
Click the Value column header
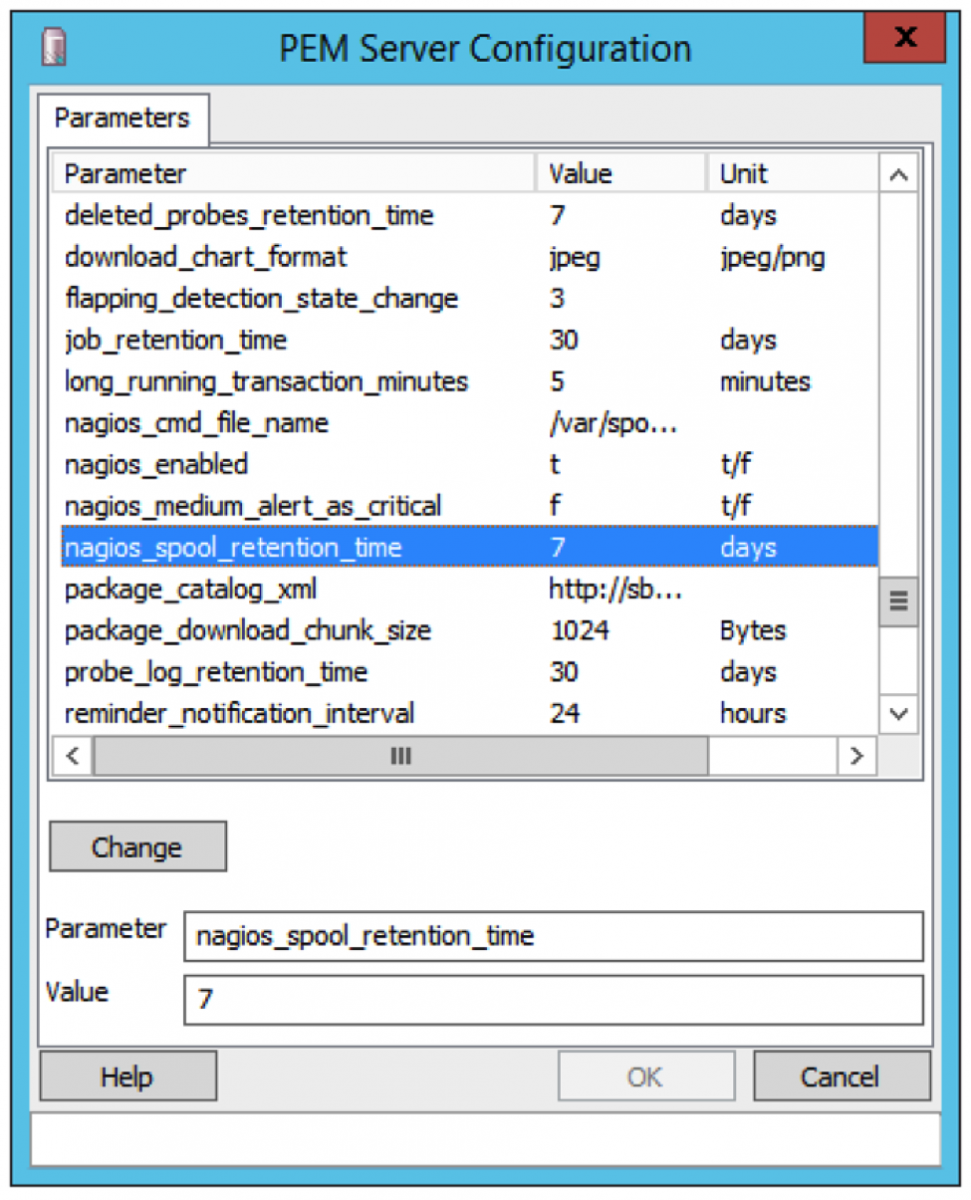[621, 174]
